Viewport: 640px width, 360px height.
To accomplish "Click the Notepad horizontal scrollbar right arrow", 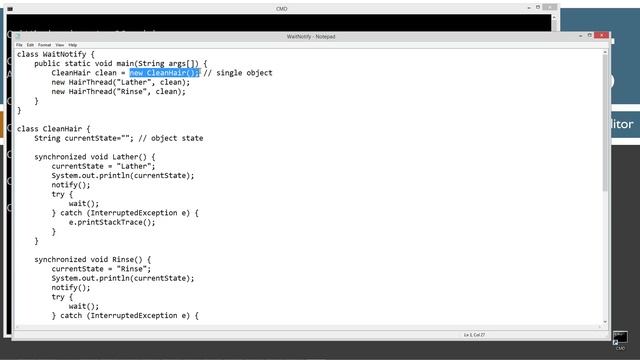I will (600, 327).
